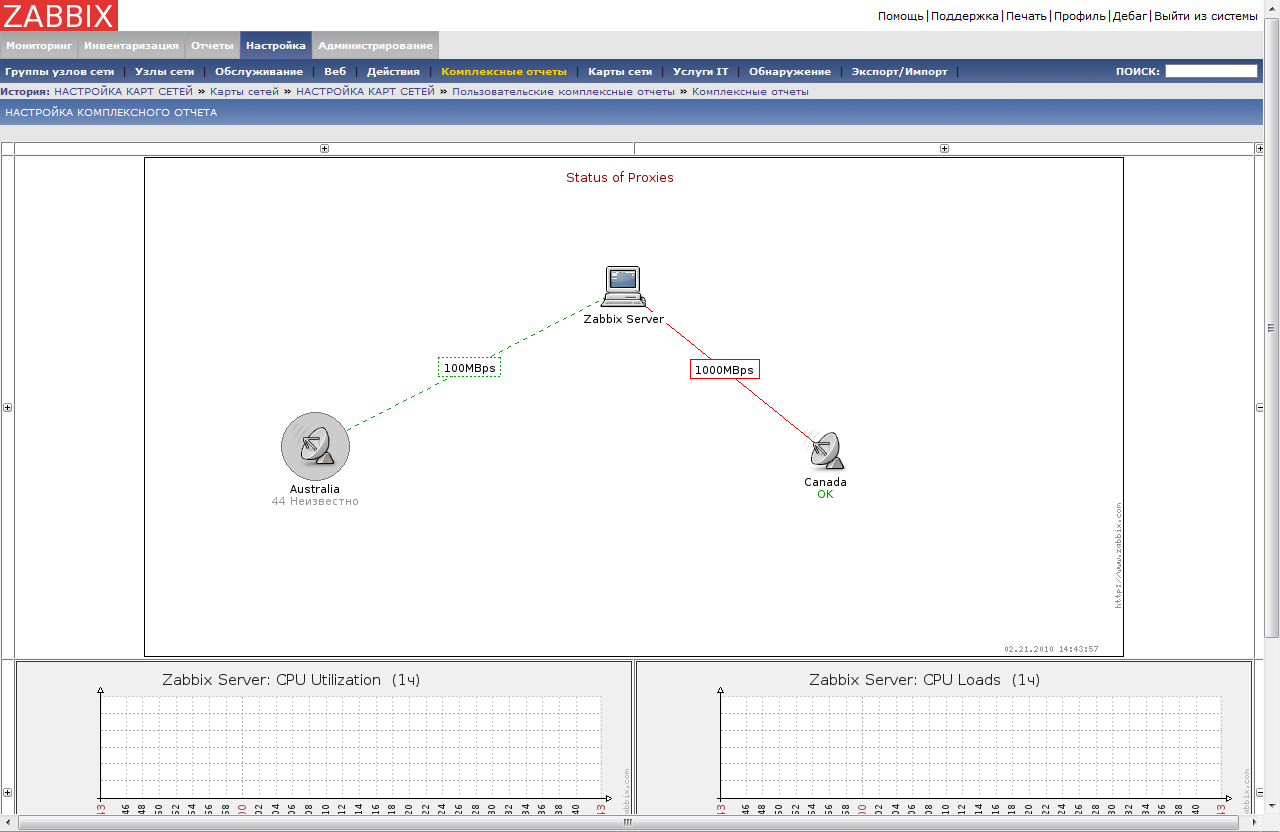Click Комплексные отчеты at end of history breadcrumb

click(x=750, y=92)
